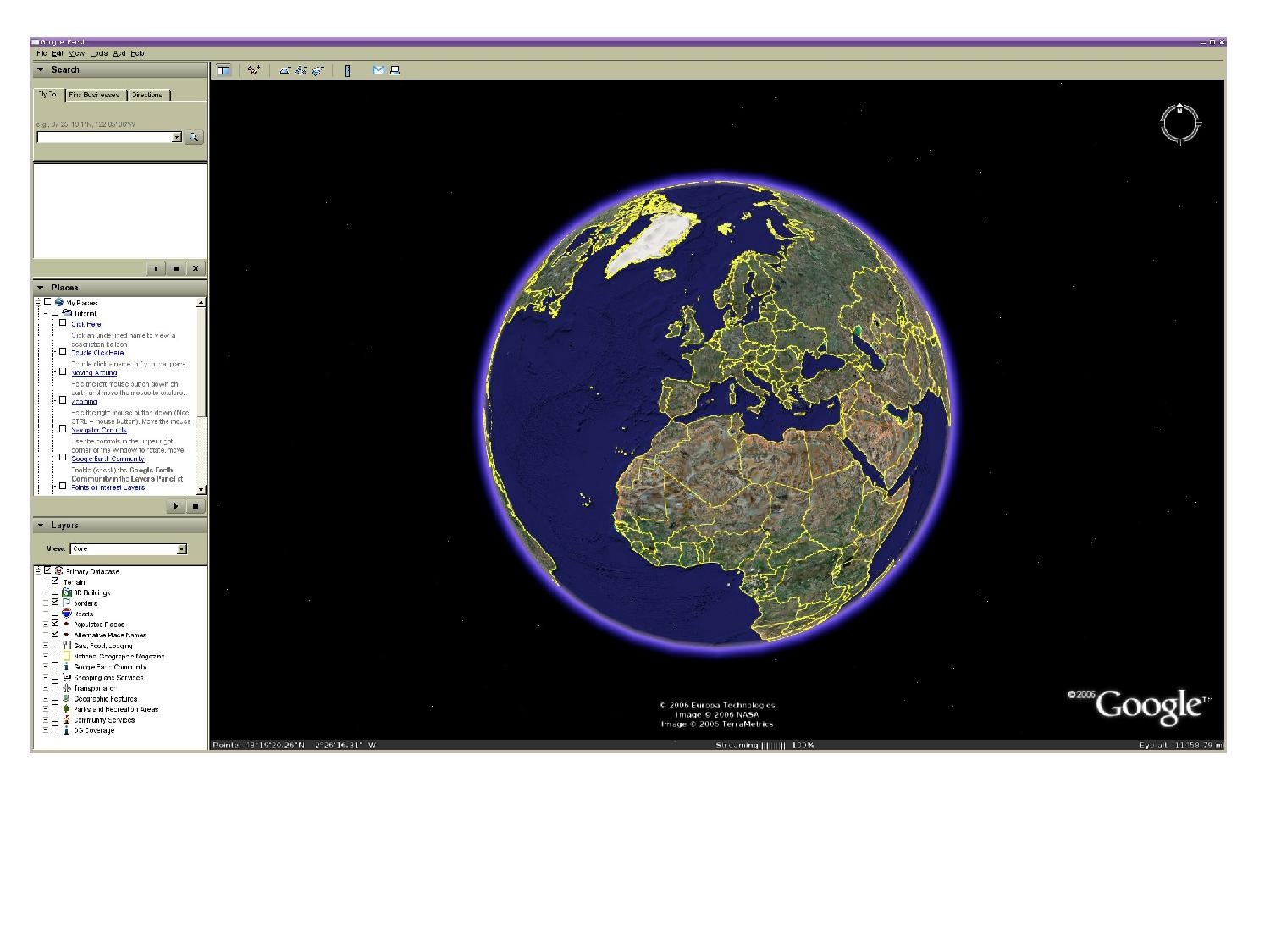Image resolution: width=1270 pixels, height=952 pixels.
Task: Click the compass navigation ring
Action: pos(1179,124)
